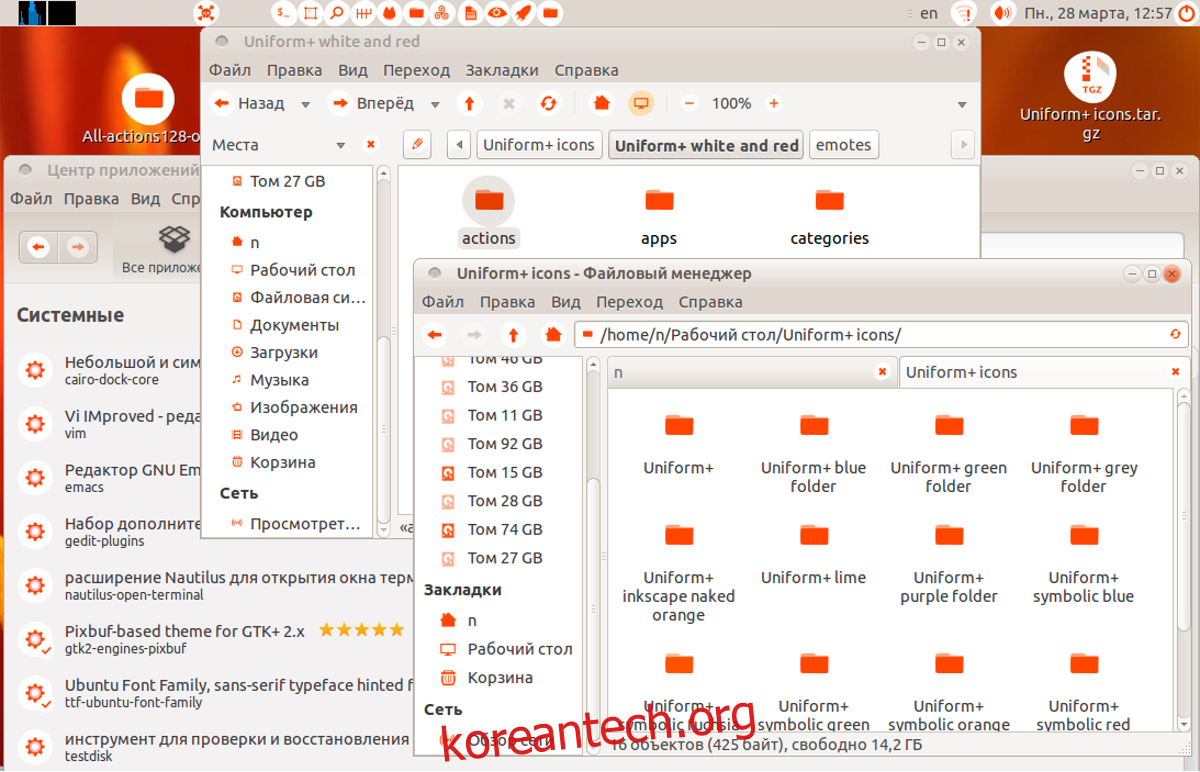Click the emotes breadcrumb button
Viewport: 1200px width, 772px height.
(843, 145)
